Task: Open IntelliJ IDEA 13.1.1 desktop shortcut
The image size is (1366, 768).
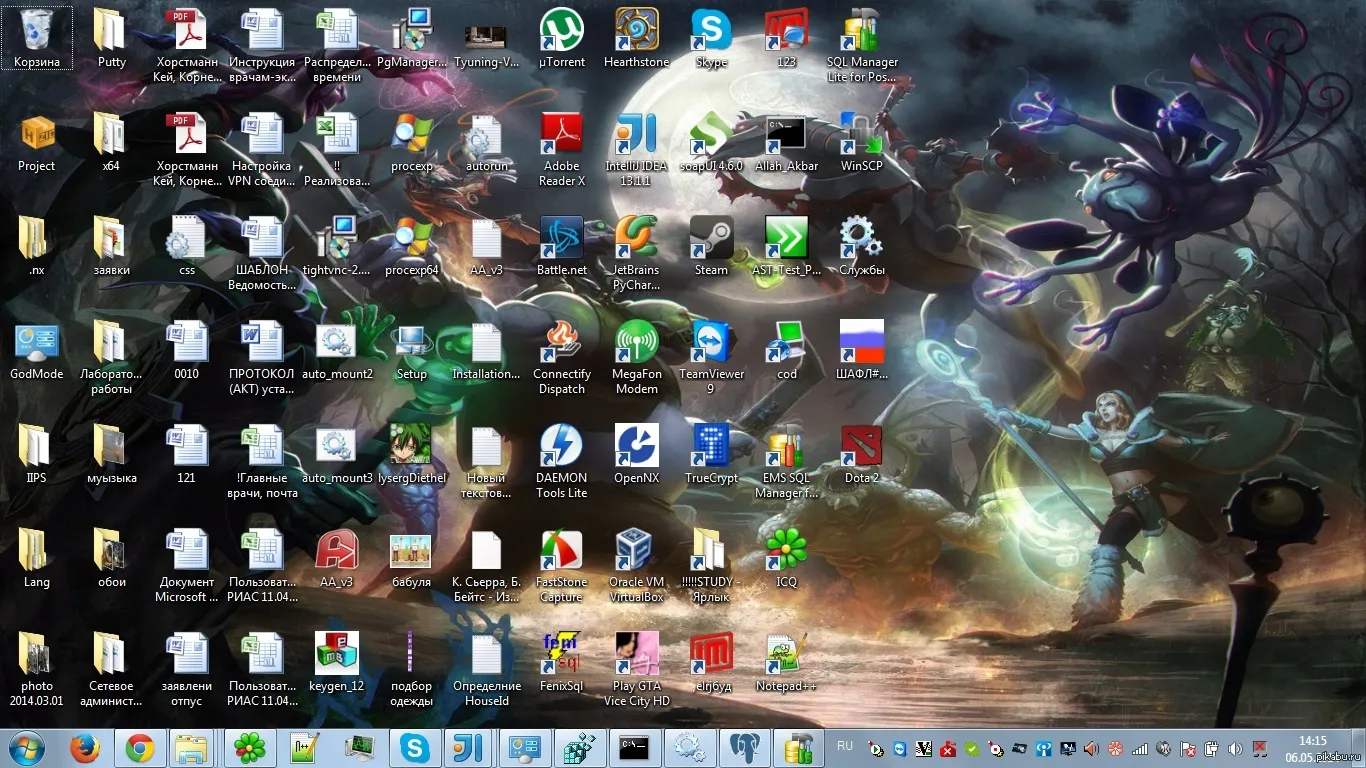Action: [x=637, y=150]
